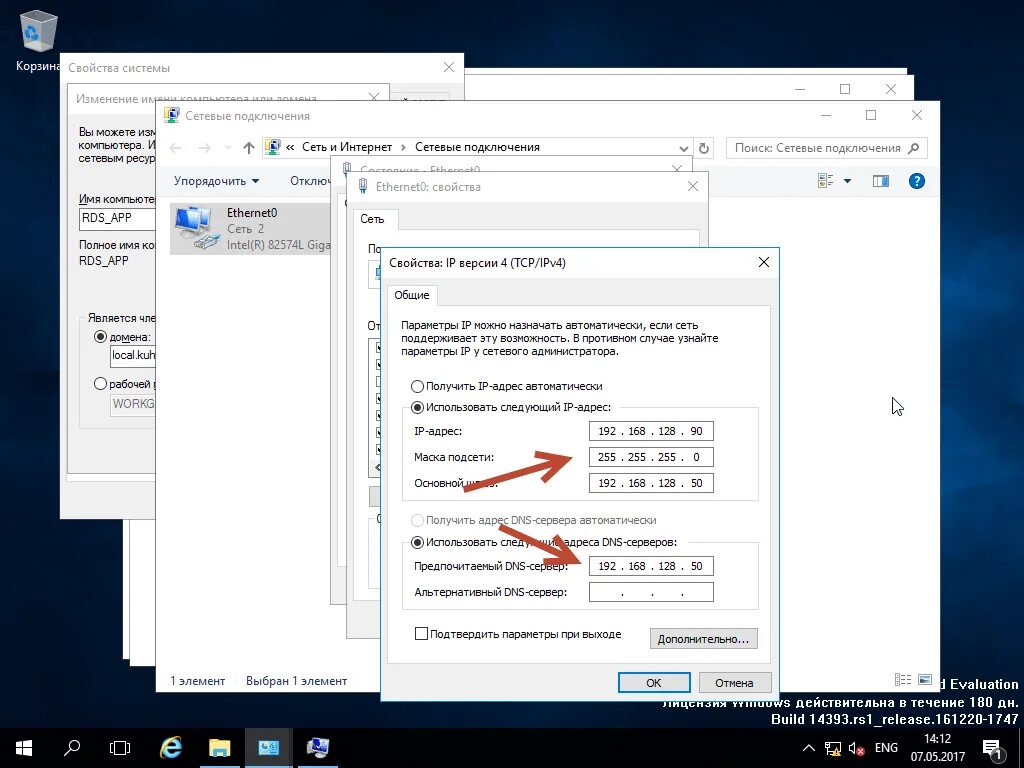
Task: Refresh the Network Connections address bar
Action: click(703, 148)
